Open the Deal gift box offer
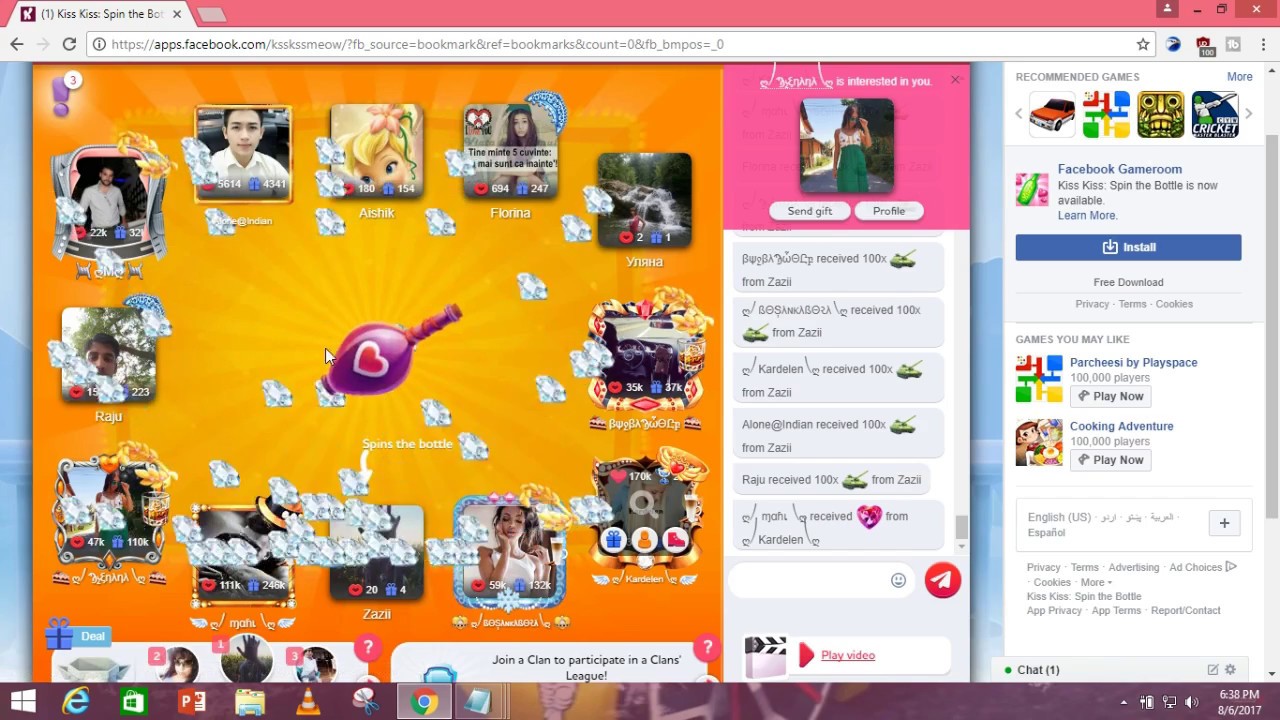 click(75, 635)
